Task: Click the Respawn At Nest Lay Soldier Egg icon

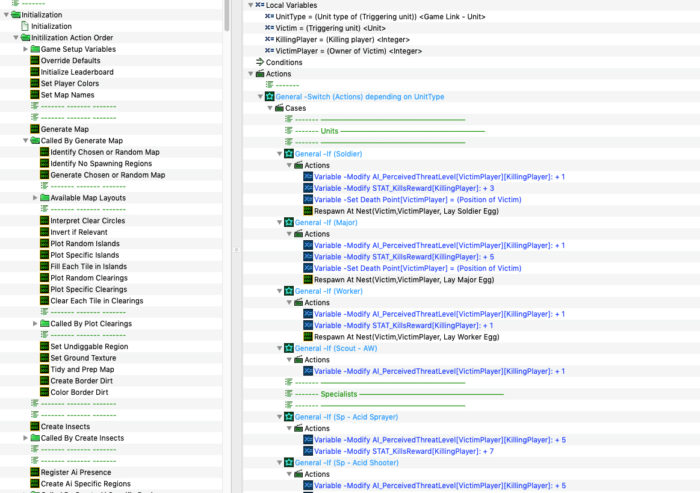Action: click(x=308, y=211)
